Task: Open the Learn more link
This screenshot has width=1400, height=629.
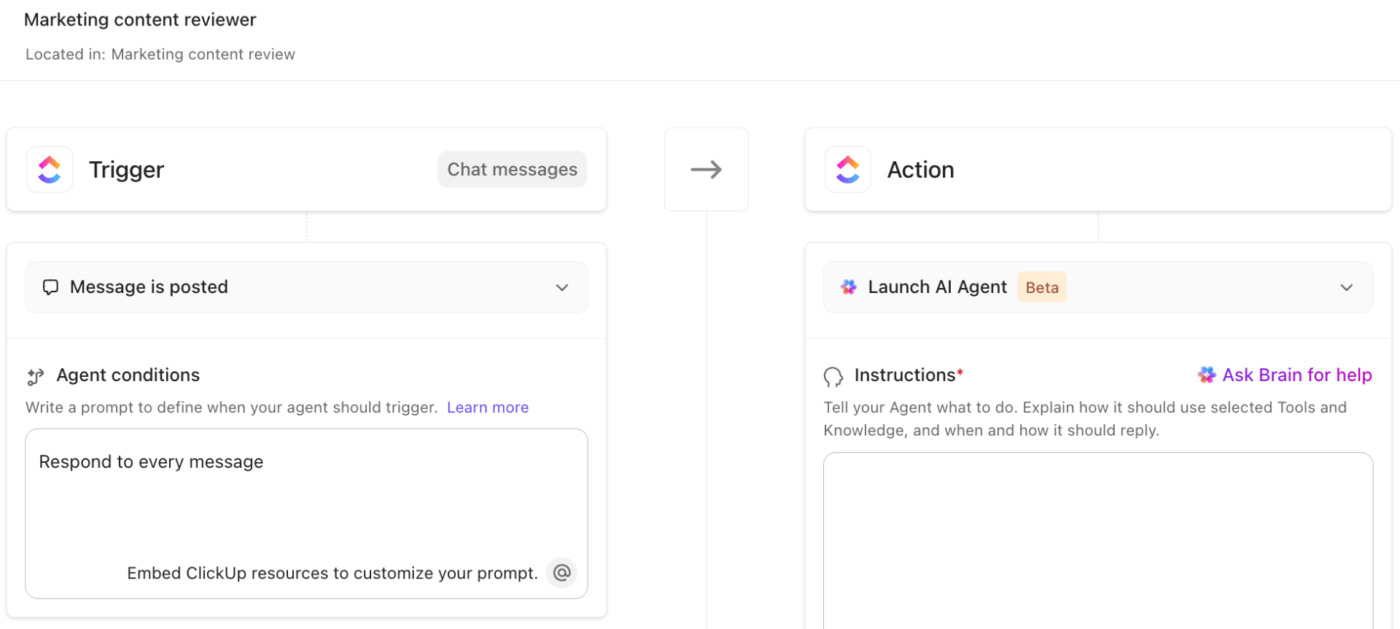Action: click(x=488, y=407)
